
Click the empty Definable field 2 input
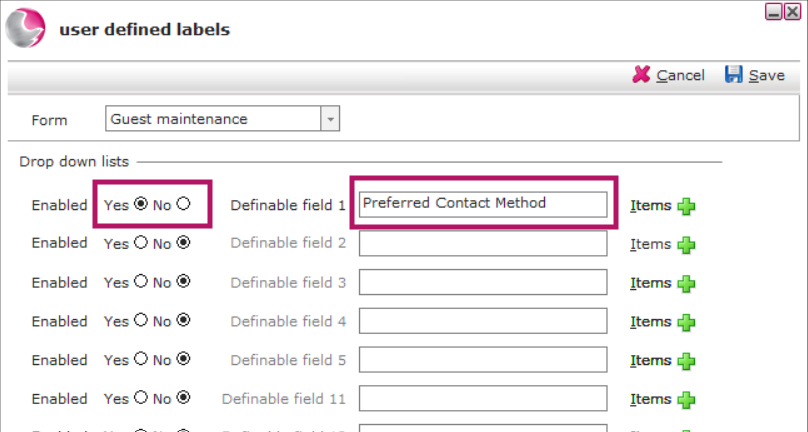click(483, 243)
